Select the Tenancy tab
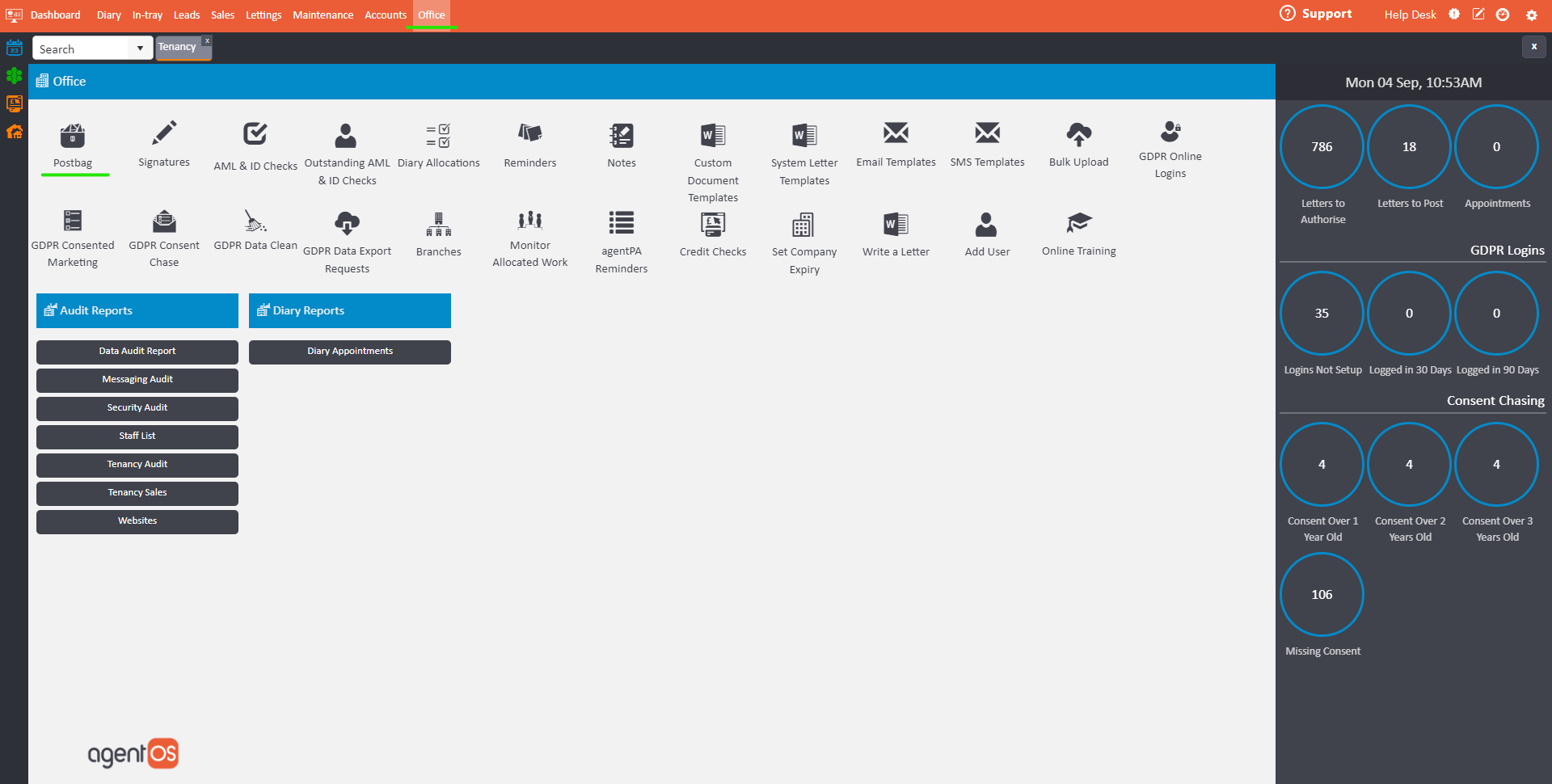Viewport: 1552px width, 784px height. click(x=178, y=47)
